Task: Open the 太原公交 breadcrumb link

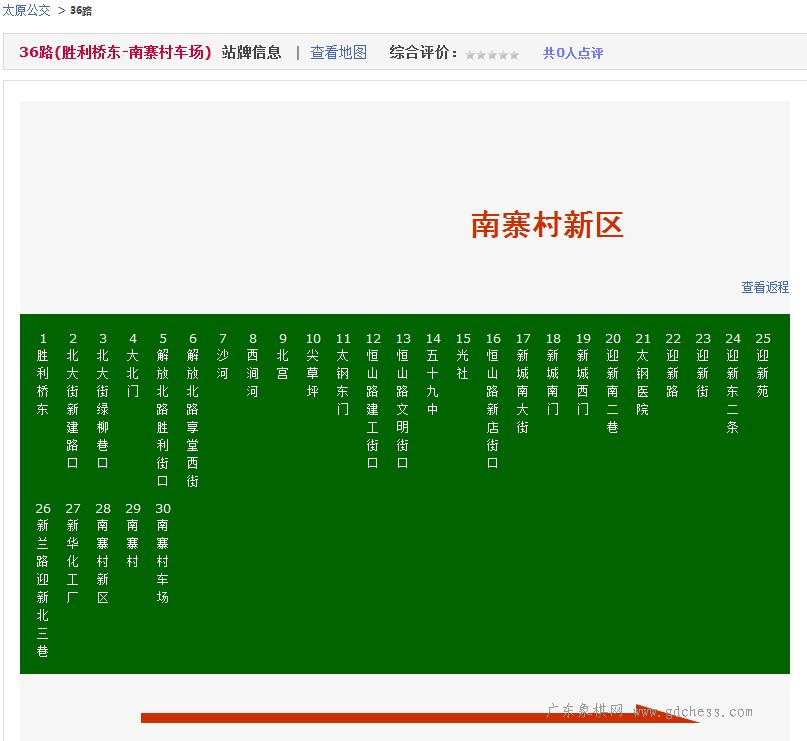Action: pyautogui.click(x=26, y=10)
